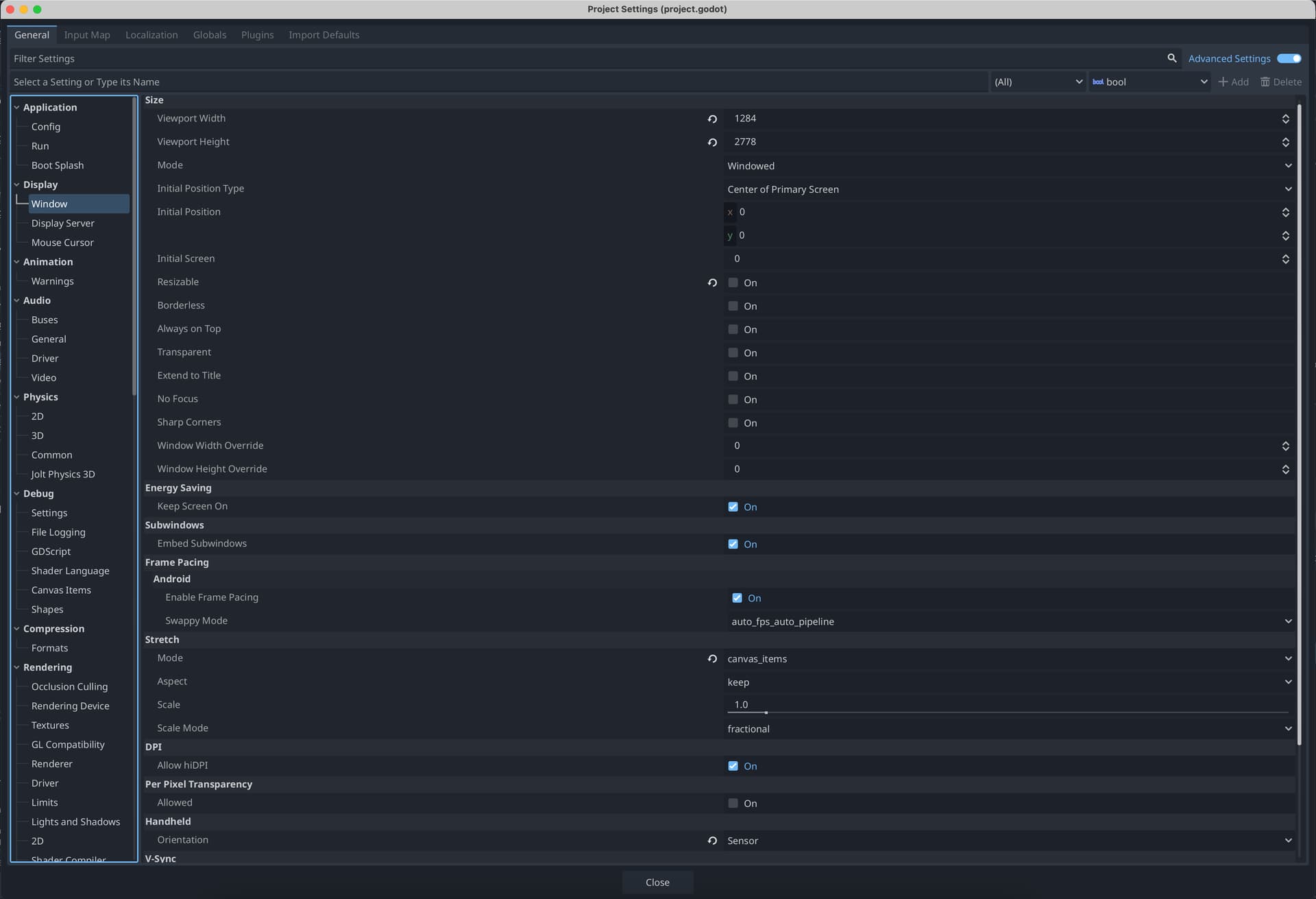This screenshot has height=899, width=1316.
Task: Collapse the Application tree section
Action: pos(16,108)
